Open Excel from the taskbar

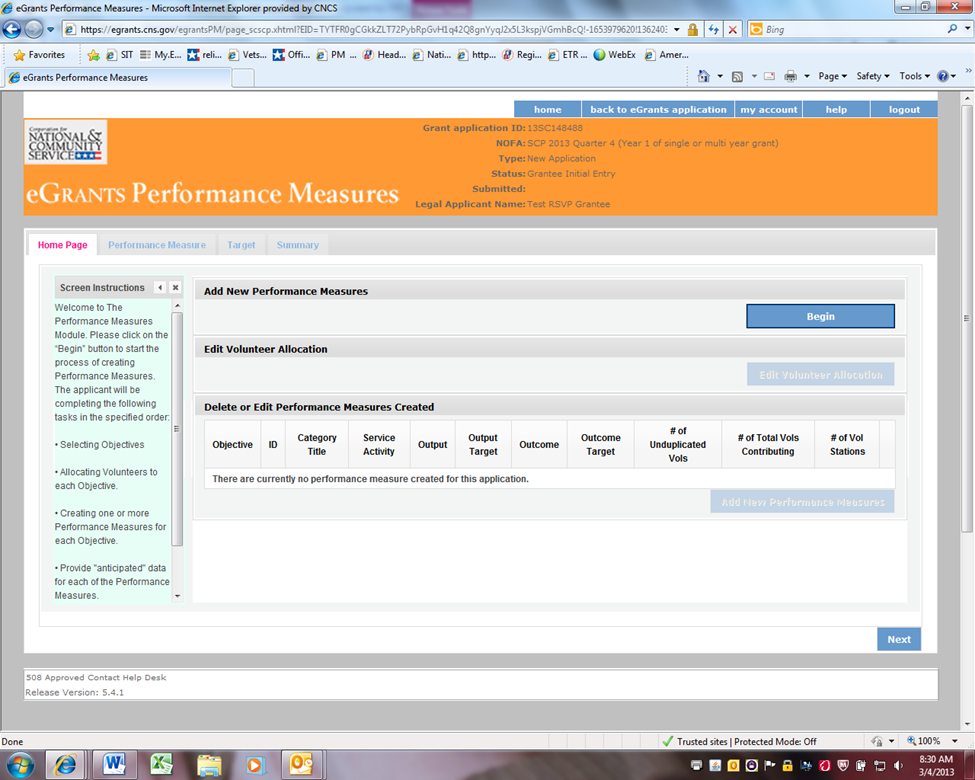[x=162, y=765]
